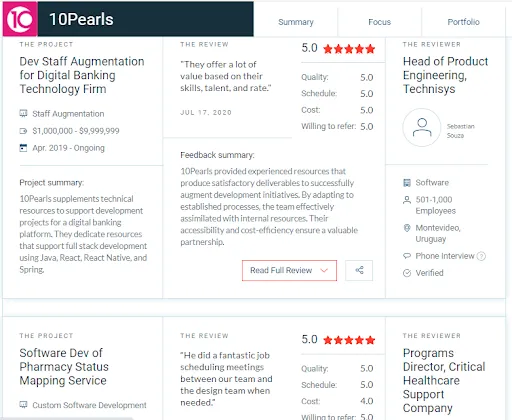Click the share icon button
Image resolution: width=512 pixels, height=420 pixels.
pos(359,270)
